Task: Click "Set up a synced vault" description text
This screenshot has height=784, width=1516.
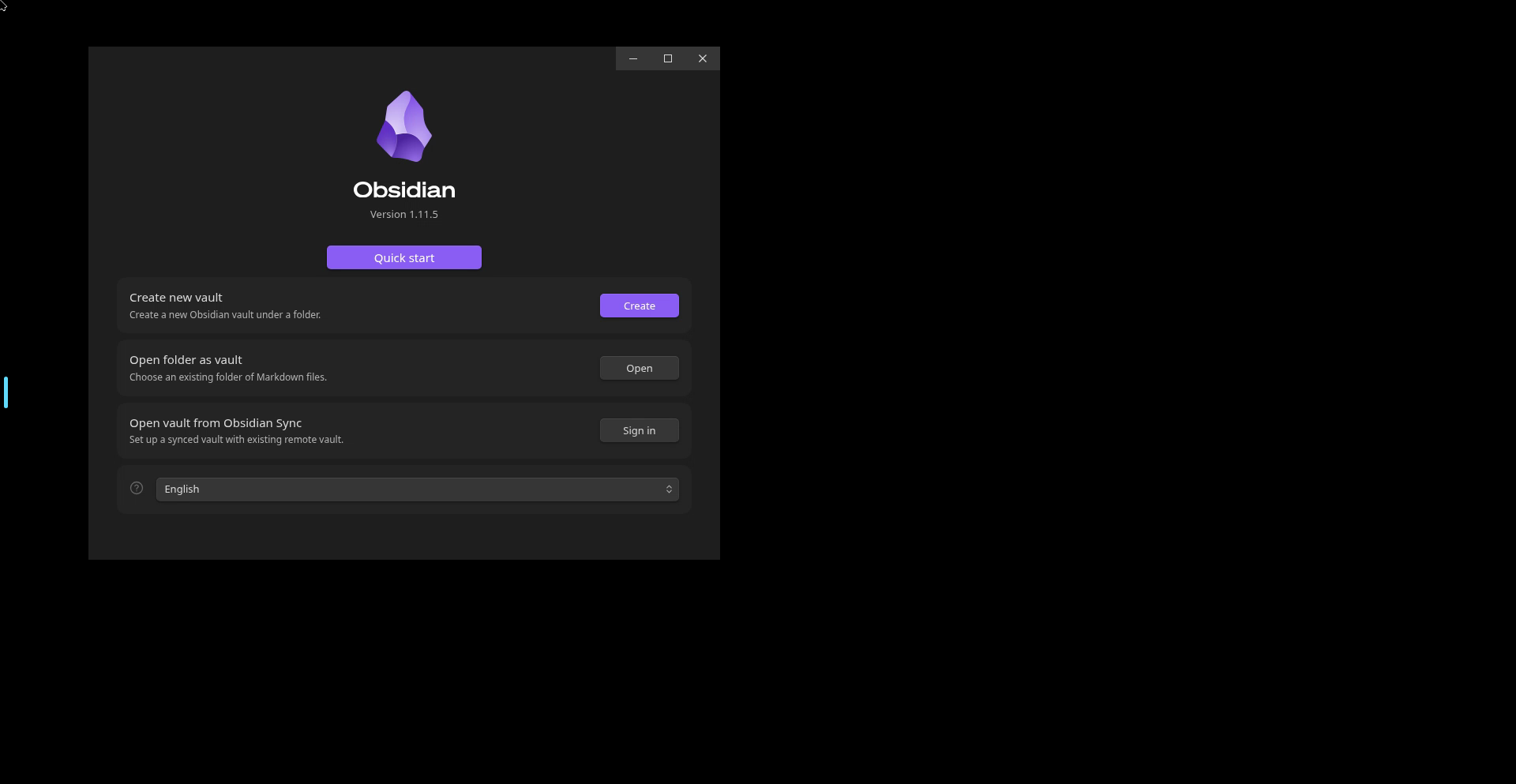Action: coord(236,439)
